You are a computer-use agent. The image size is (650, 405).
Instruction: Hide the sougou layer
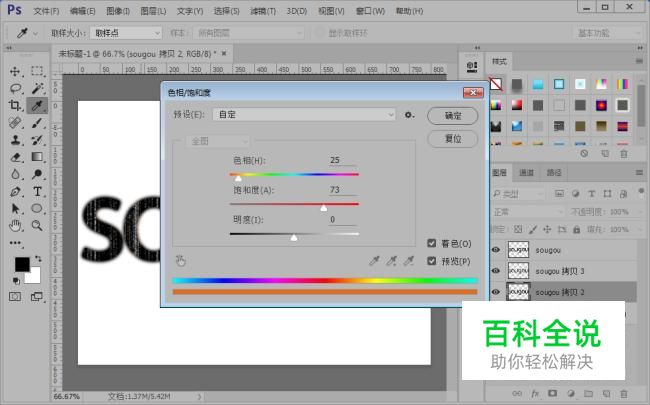[x=496, y=250]
